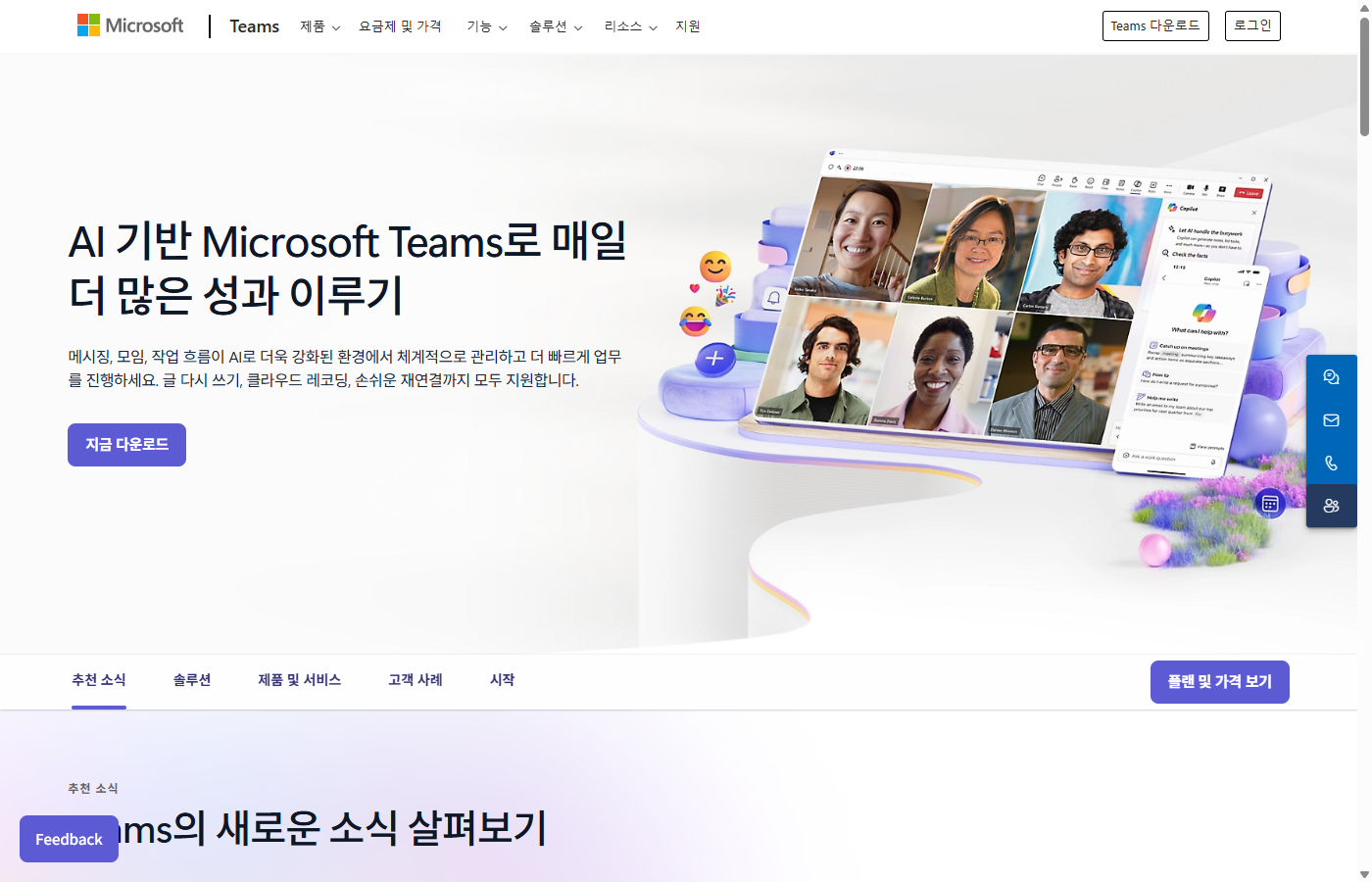Click the smiling emoji in hero illustration

pos(714,263)
